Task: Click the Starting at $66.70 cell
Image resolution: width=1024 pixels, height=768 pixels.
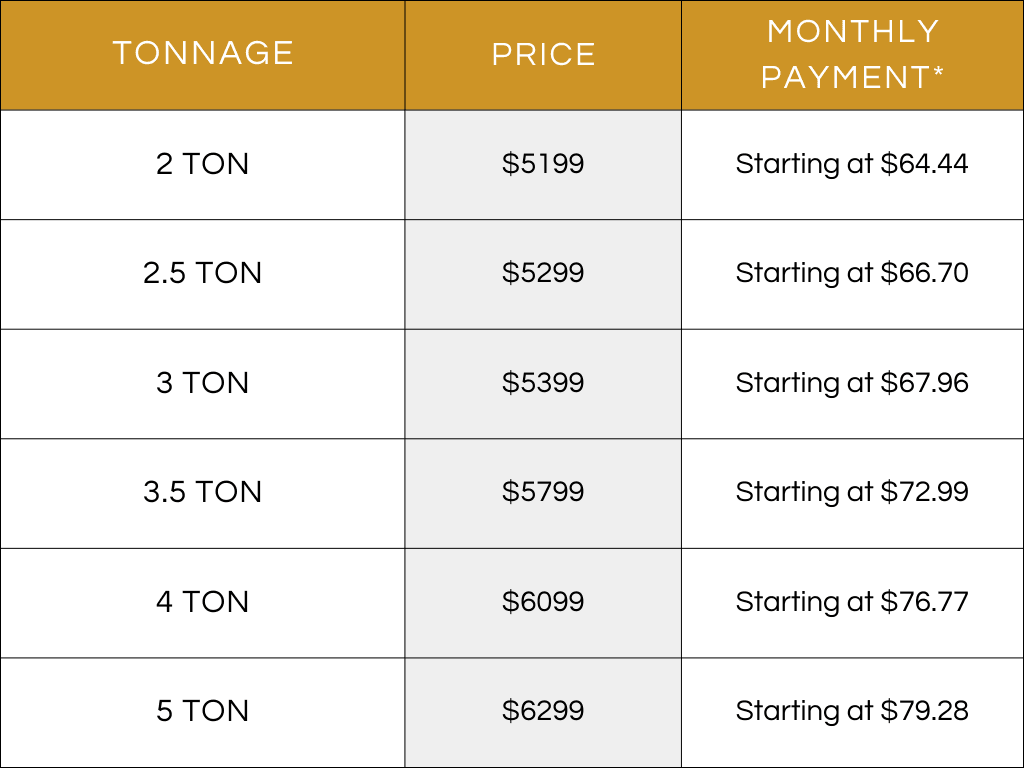Action: point(852,273)
